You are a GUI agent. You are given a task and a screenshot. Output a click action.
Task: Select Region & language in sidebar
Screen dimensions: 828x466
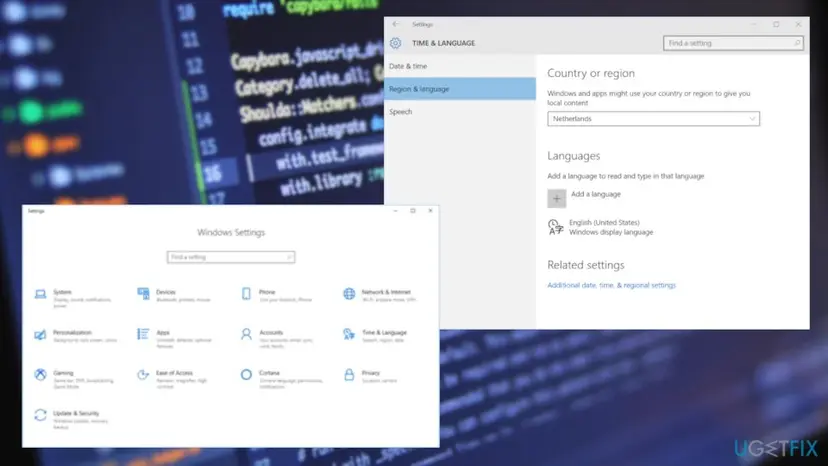tap(460, 89)
